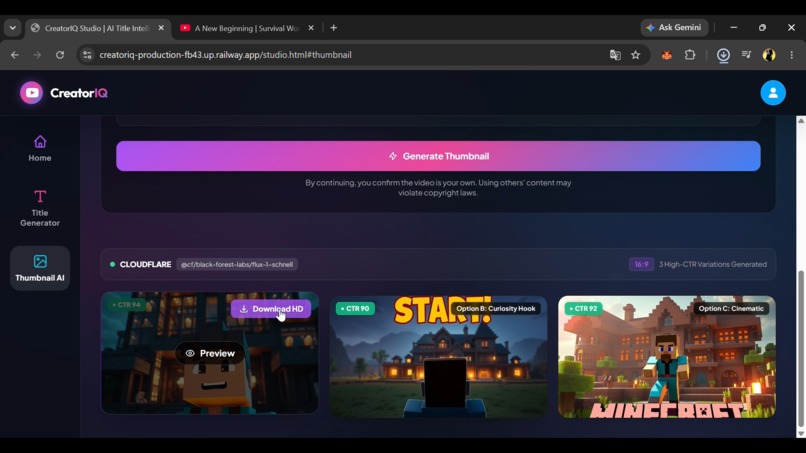Screen dimensions: 806x453
Task: Click the translate page icon
Action: tap(615, 55)
